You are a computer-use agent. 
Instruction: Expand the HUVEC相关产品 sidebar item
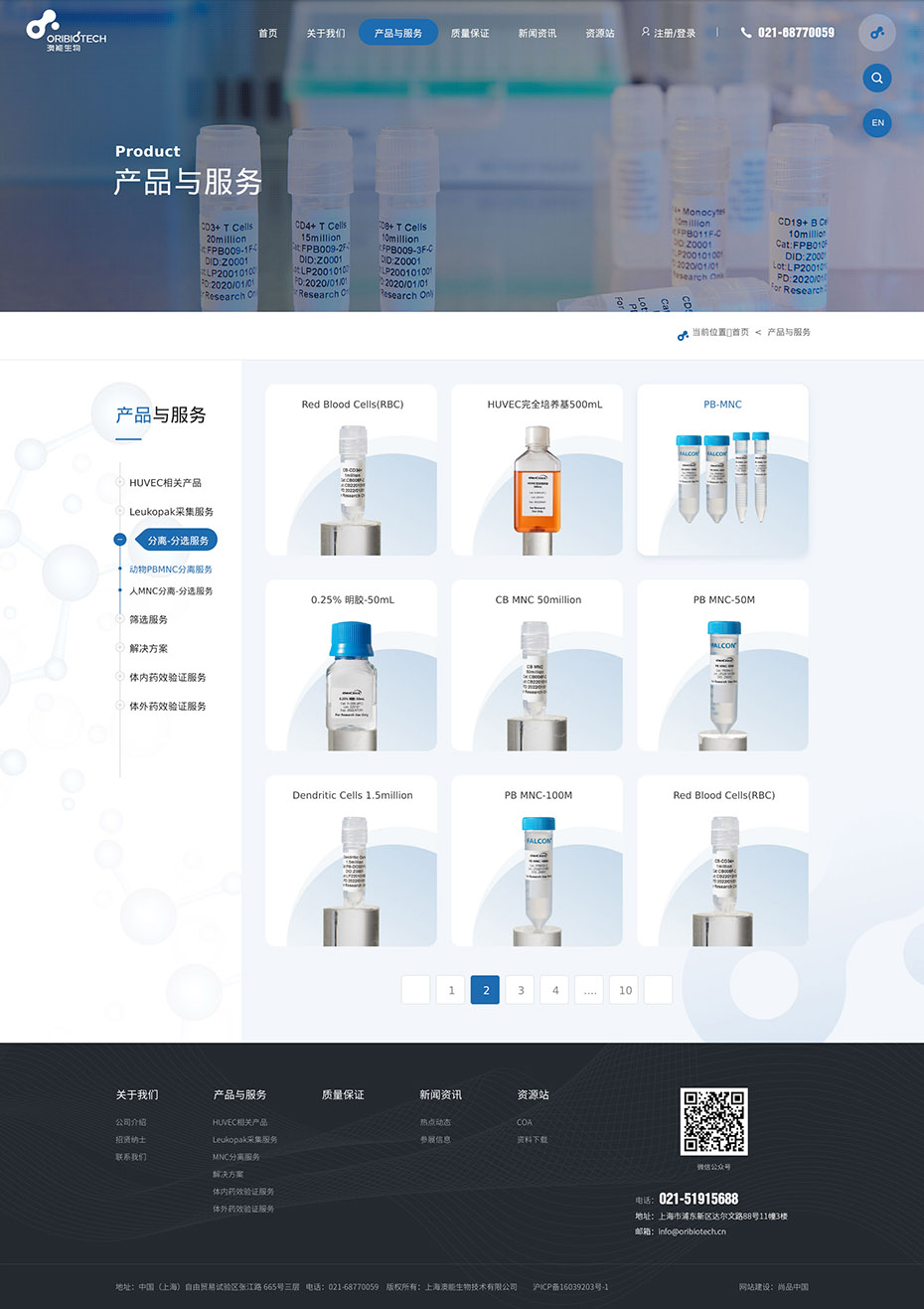point(120,483)
